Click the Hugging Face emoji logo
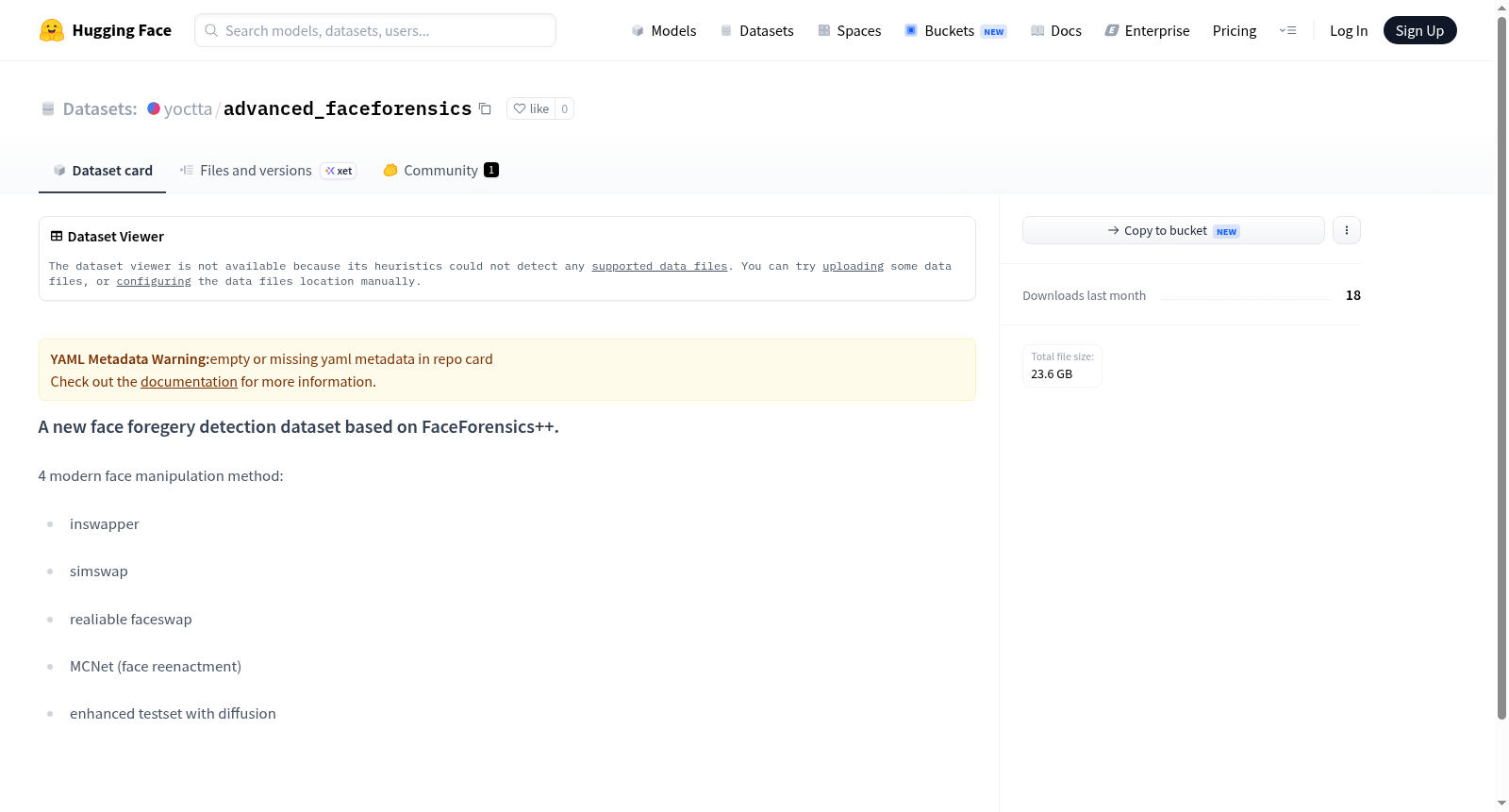 pyautogui.click(x=52, y=30)
